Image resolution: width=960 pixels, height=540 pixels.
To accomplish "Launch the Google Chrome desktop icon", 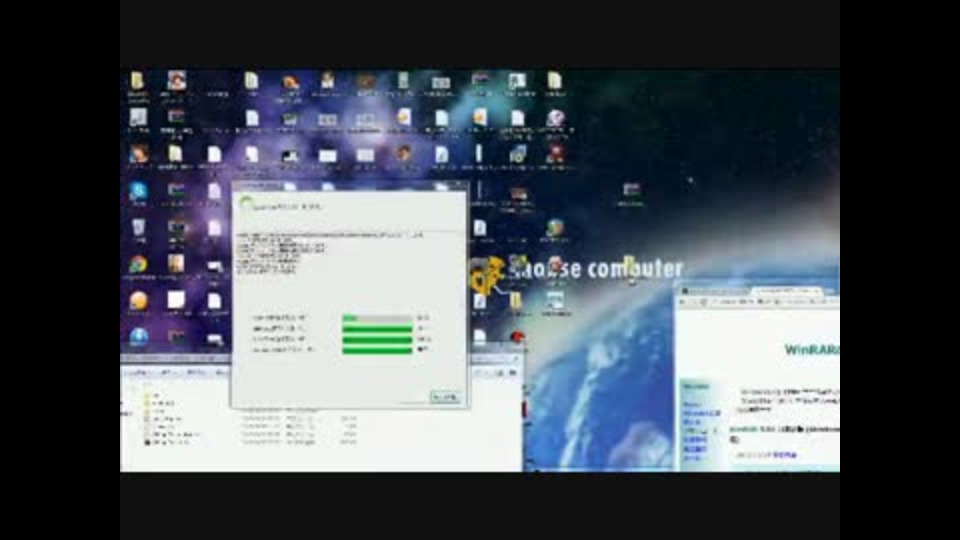I will 138,264.
